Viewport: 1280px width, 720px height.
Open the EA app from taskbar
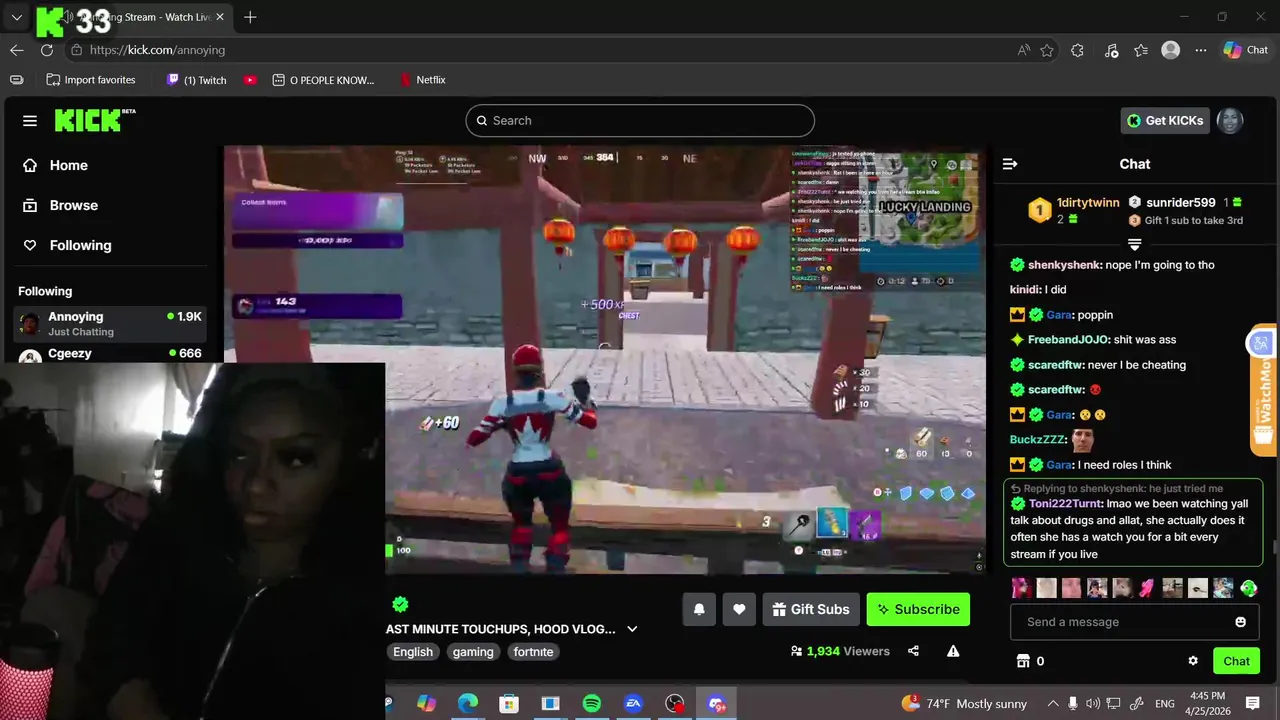pos(633,704)
